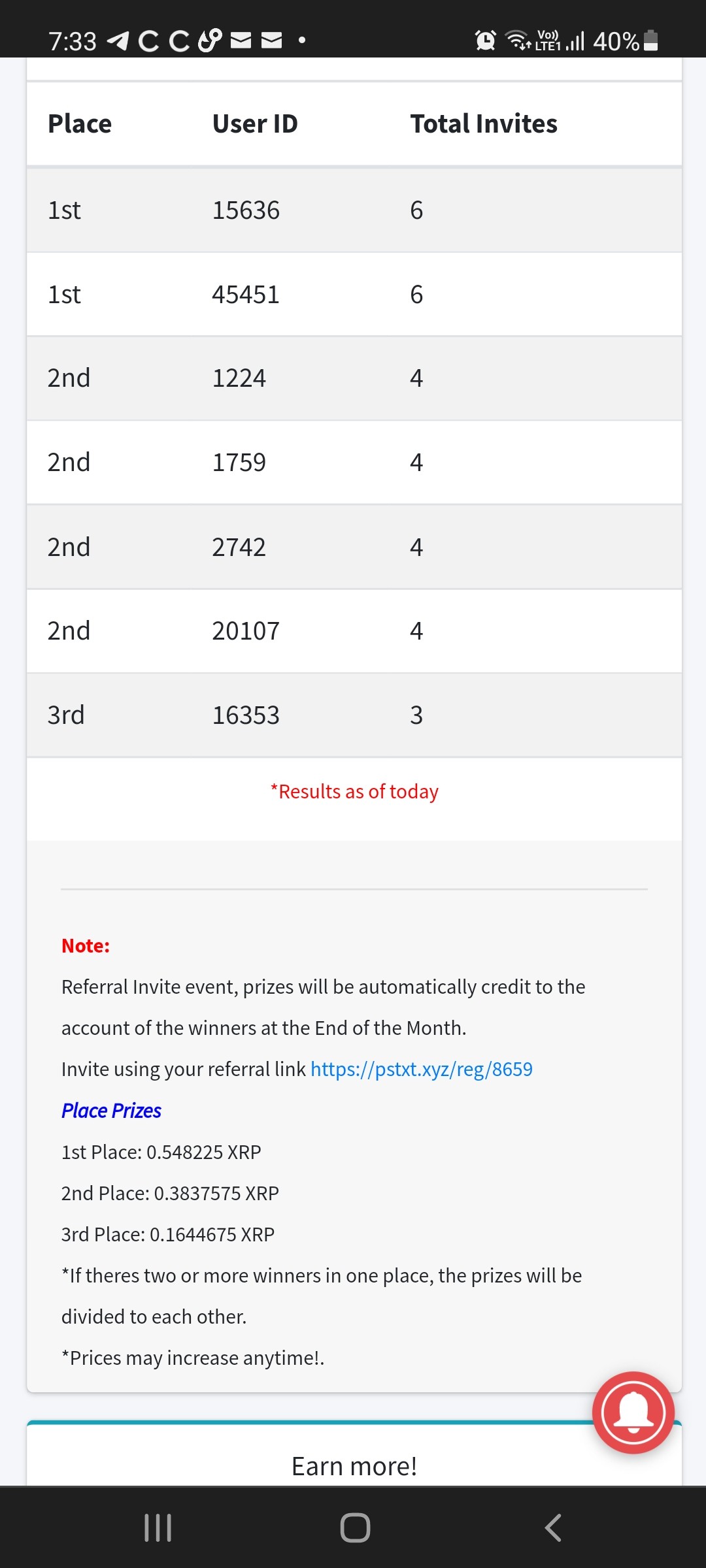706x1568 pixels.
Task: Open the referral link pstxt.xyz/reg/8659
Action: 421,1069
